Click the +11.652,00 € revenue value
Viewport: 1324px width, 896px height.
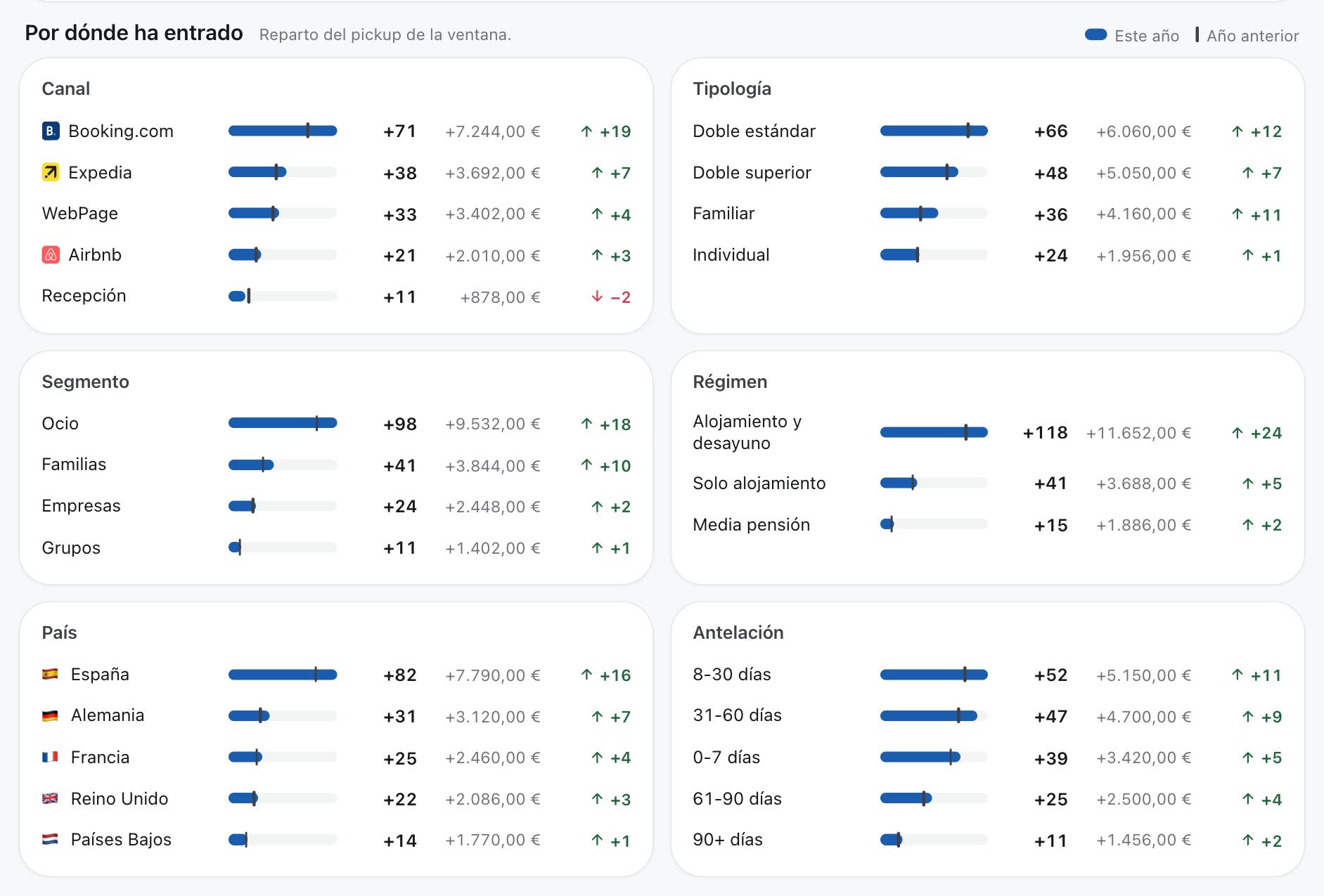click(x=1138, y=433)
